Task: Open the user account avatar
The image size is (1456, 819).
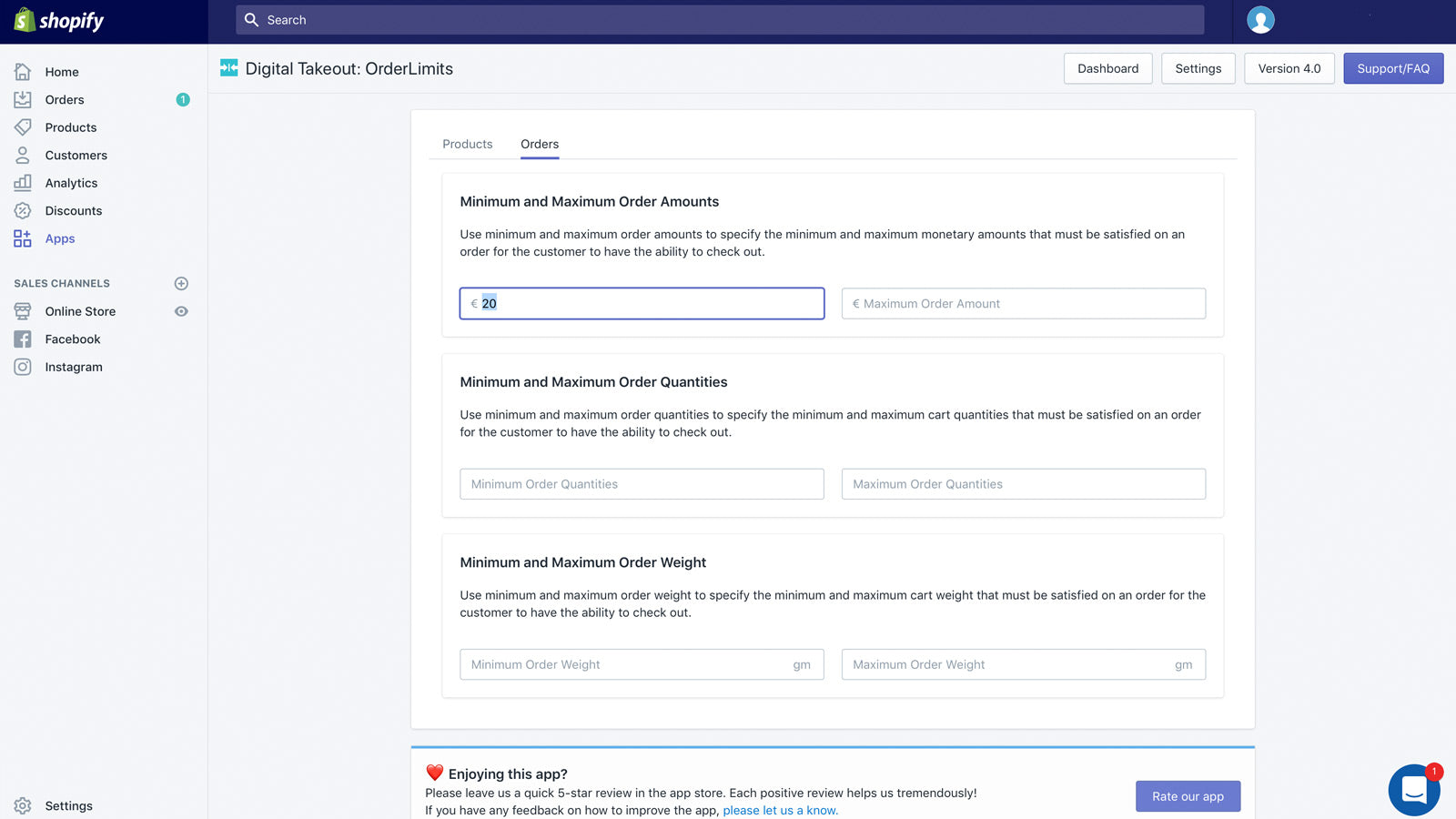Action: pyautogui.click(x=1260, y=20)
